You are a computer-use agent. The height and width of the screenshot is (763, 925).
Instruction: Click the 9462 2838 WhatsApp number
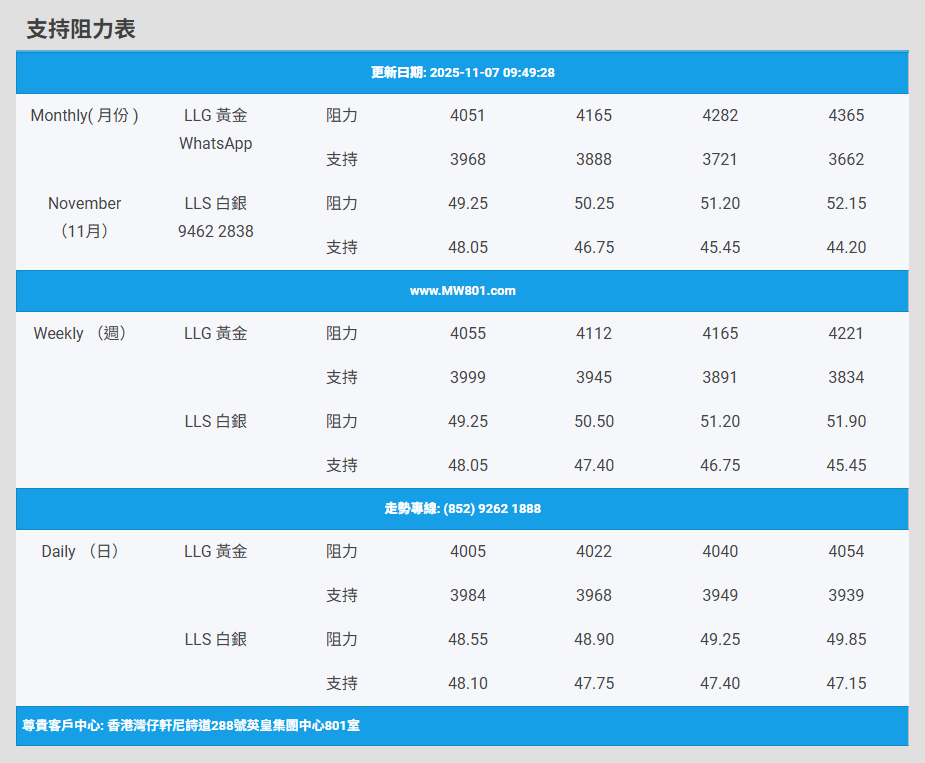click(216, 231)
